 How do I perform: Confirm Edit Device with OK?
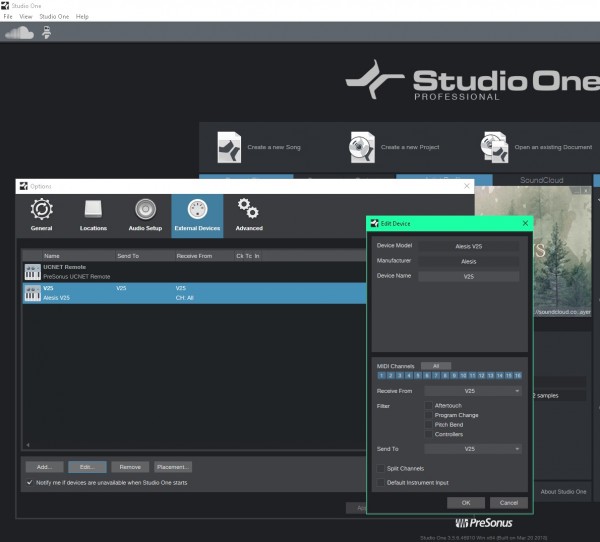tap(466, 503)
